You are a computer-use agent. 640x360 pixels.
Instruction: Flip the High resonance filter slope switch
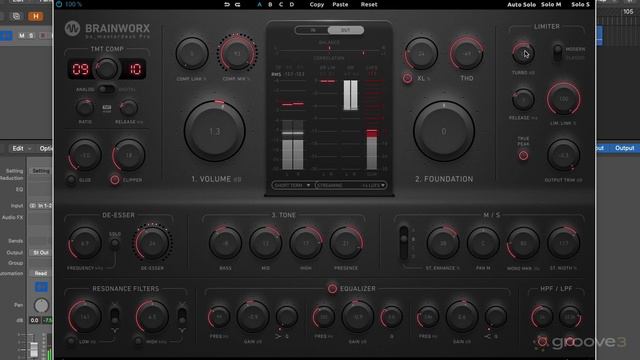tap(182, 316)
